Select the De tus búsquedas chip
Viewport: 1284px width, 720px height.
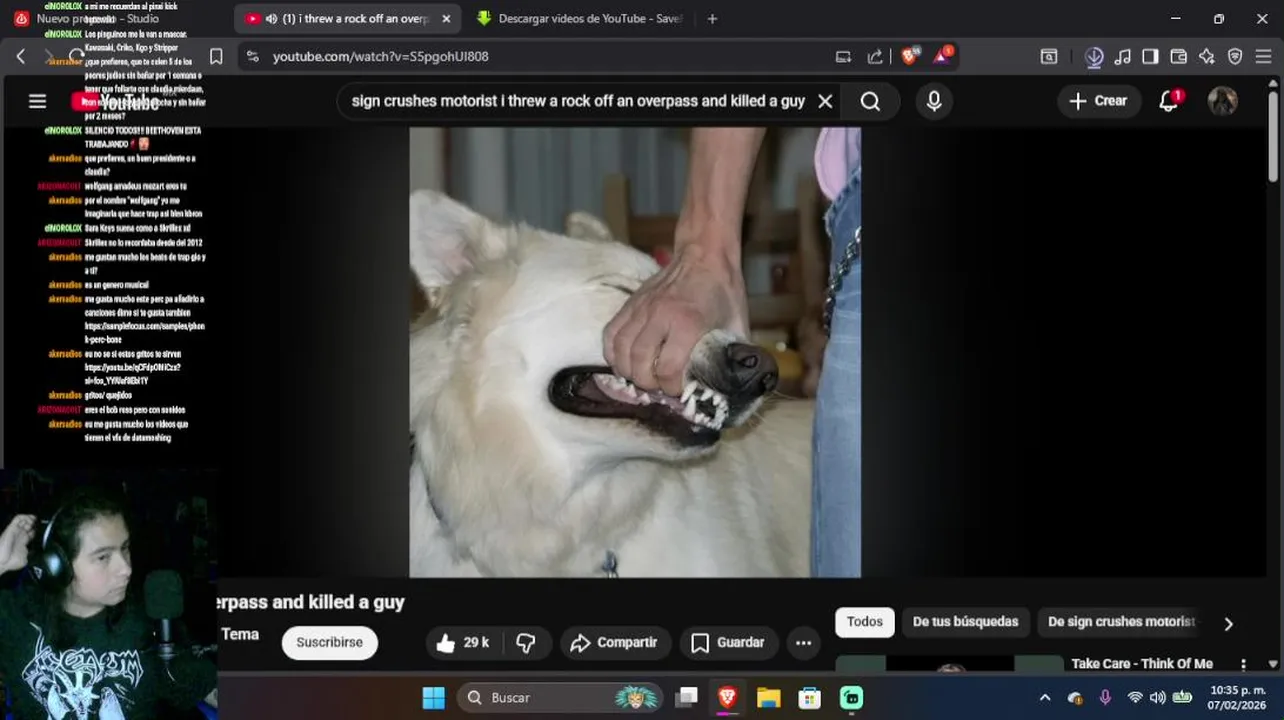point(965,622)
